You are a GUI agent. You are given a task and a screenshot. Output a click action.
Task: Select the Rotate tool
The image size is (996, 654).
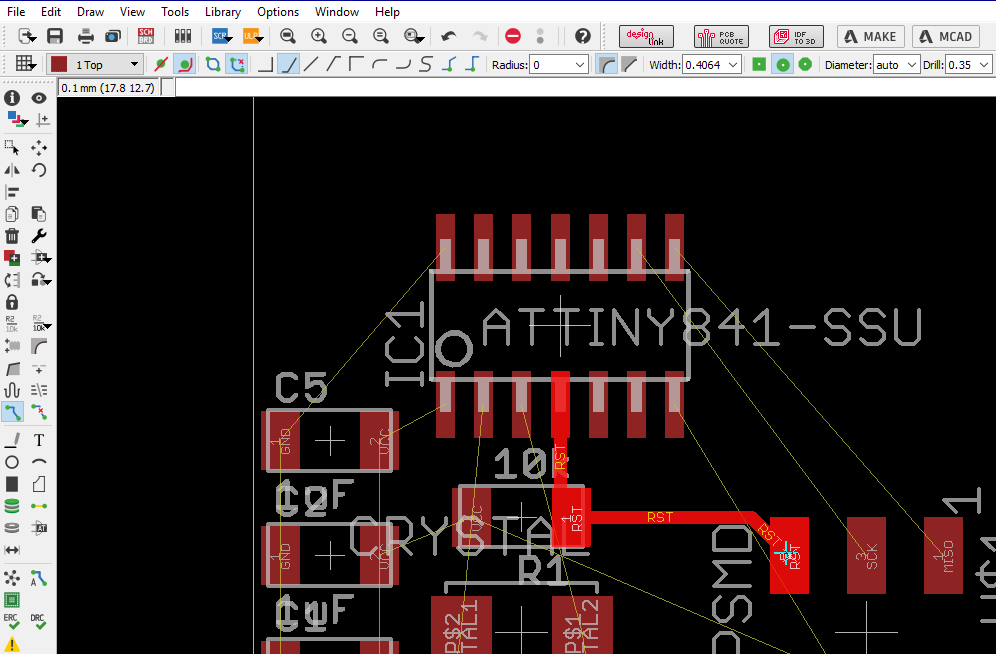(x=39, y=170)
